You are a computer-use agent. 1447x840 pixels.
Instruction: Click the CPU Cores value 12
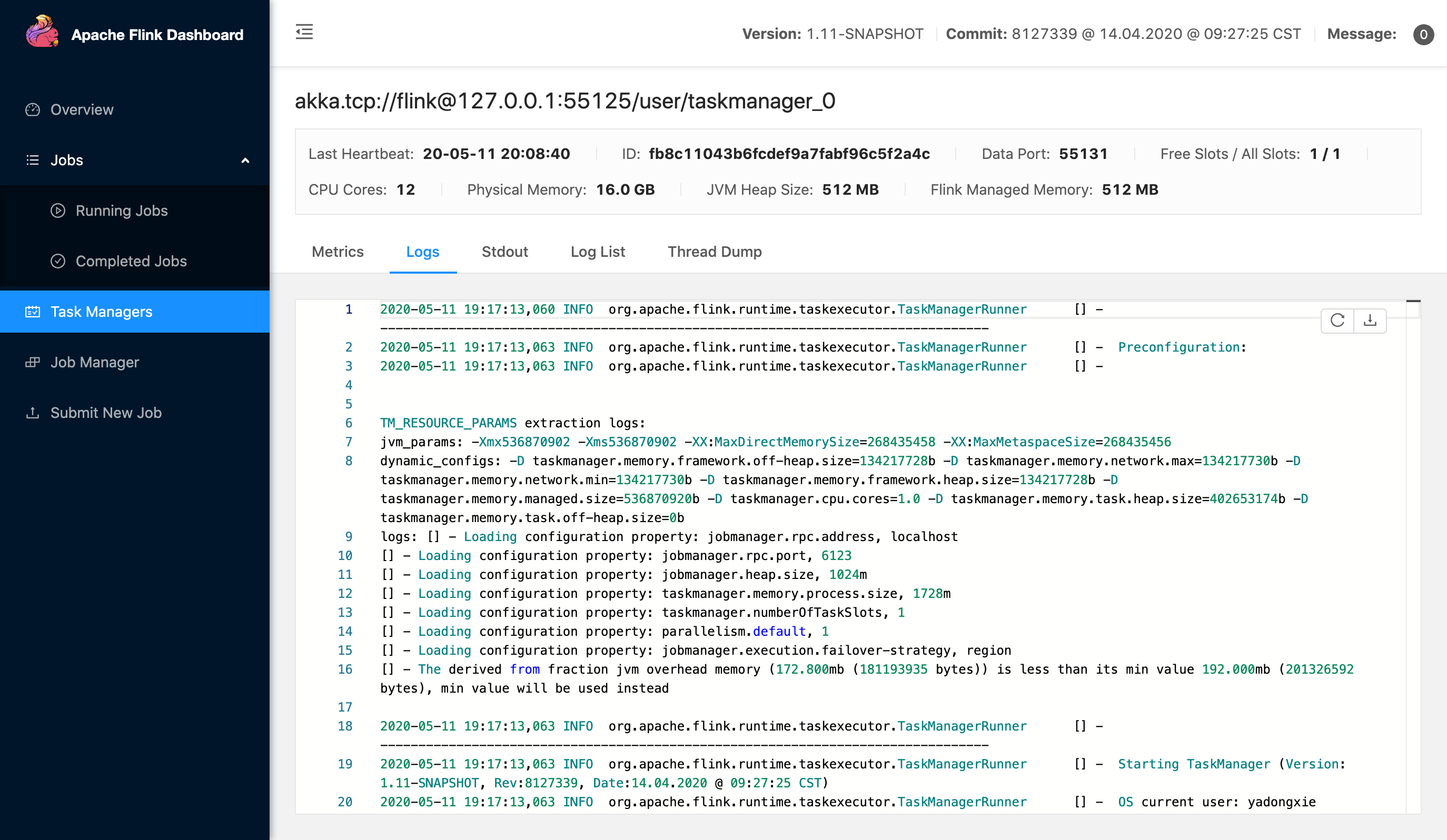pos(405,189)
